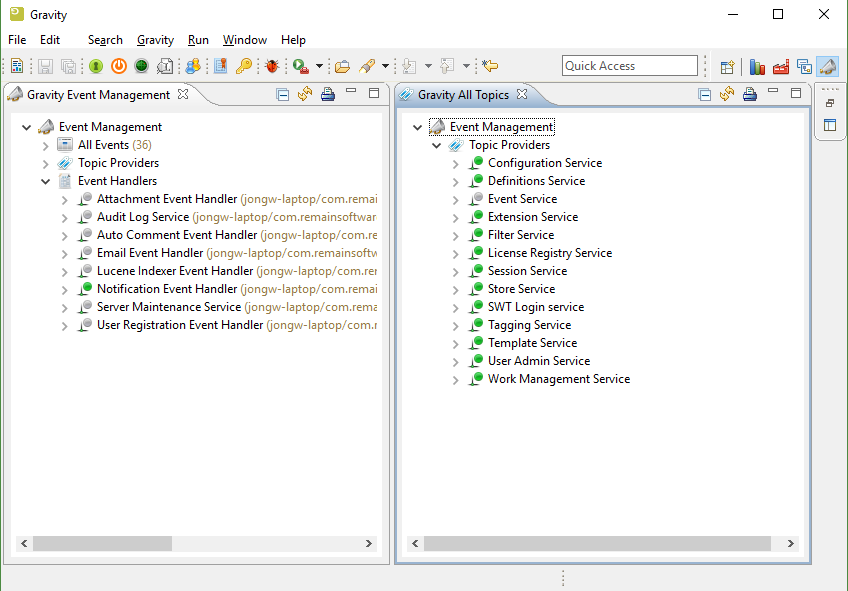This screenshot has width=848, height=591.
Task: Click the yellow key icon in toolbar
Action: [x=244, y=66]
